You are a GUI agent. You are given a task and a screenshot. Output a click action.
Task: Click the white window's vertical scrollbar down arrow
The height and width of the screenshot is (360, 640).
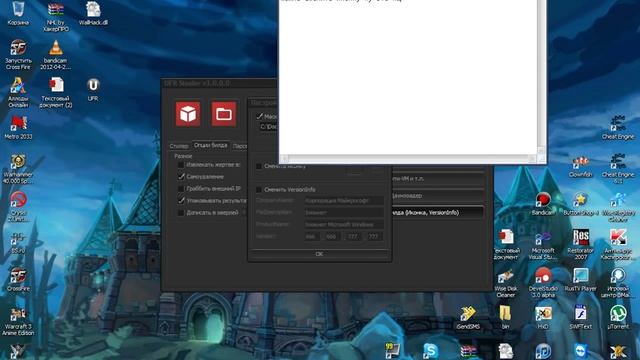coord(541,151)
